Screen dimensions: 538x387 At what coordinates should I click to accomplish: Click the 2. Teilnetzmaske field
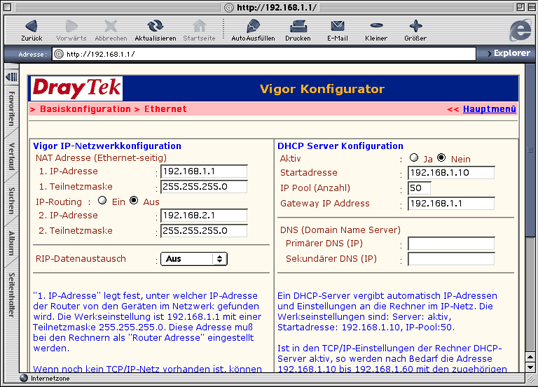204,231
